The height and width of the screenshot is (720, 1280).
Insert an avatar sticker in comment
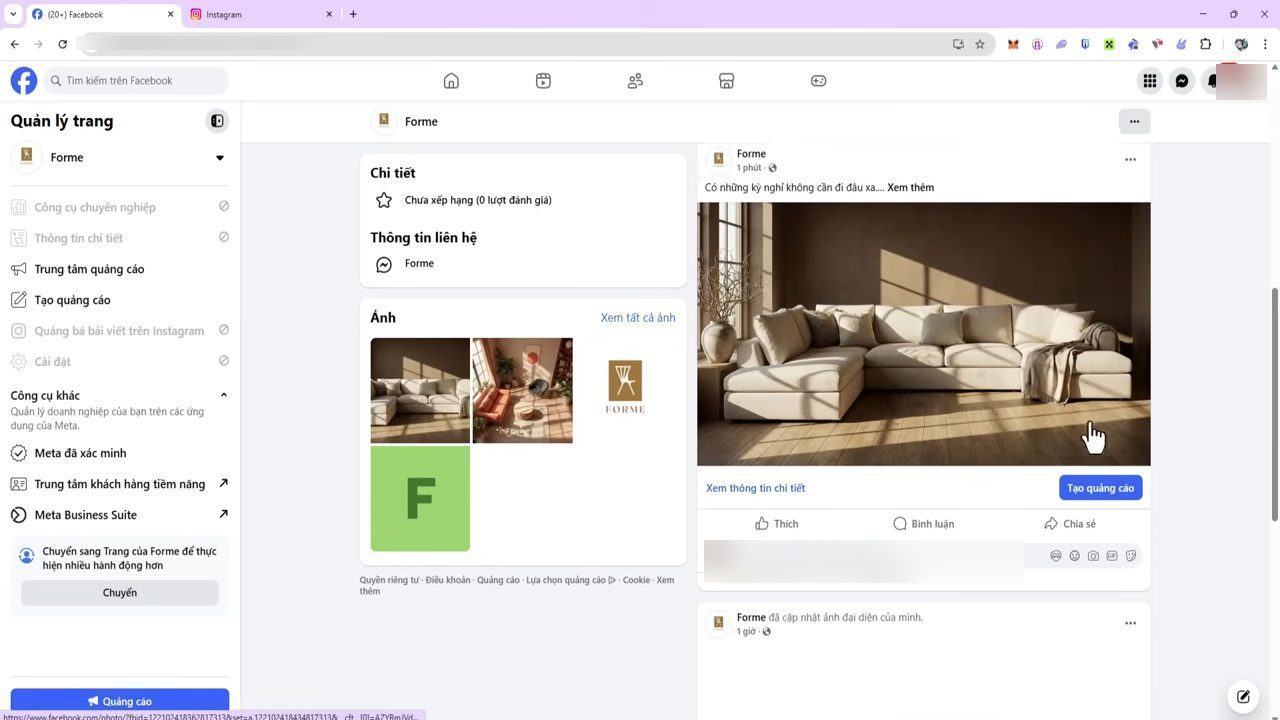(x=1056, y=556)
